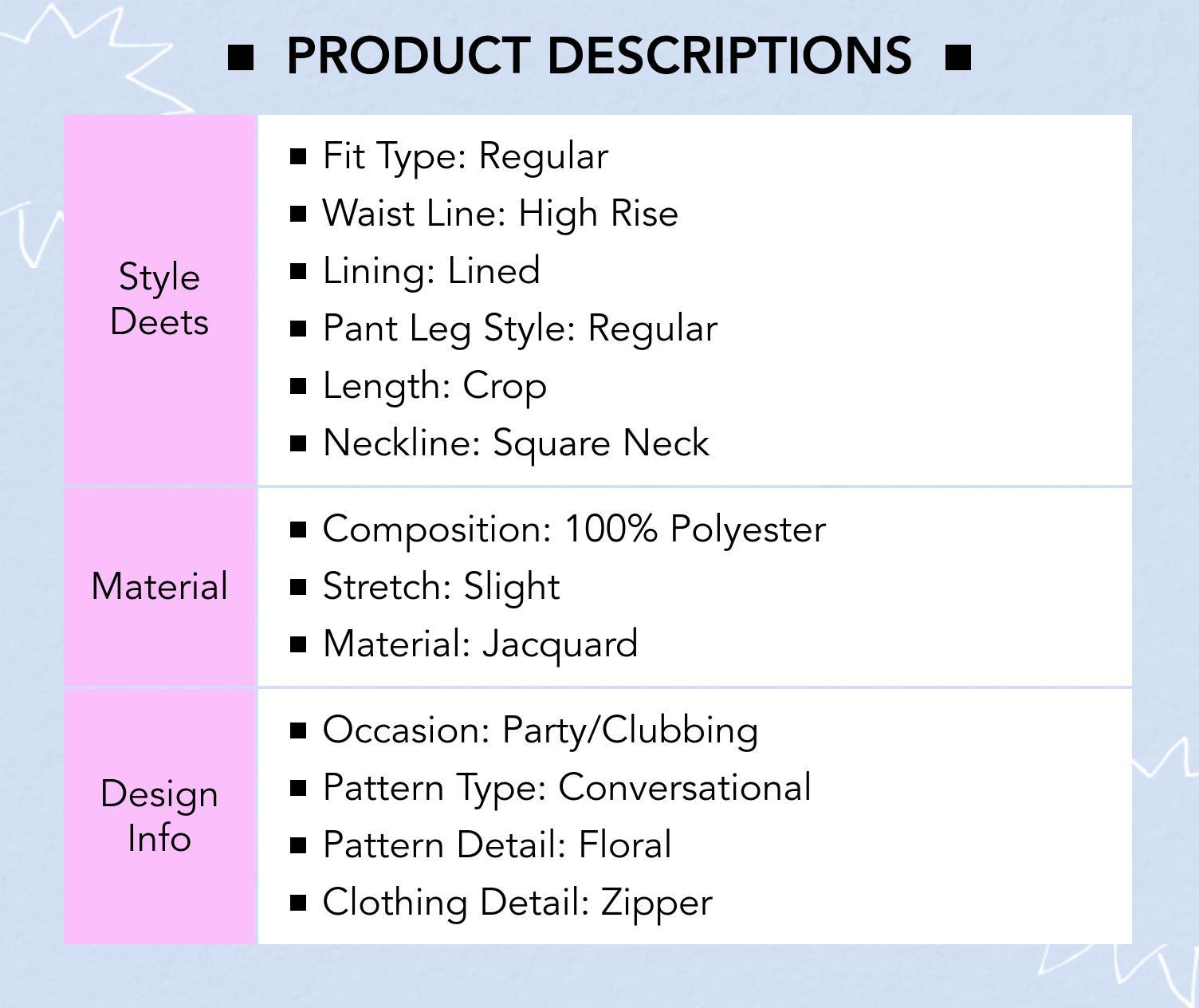Viewport: 1199px width, 1008px height.
Task: Click the Material: Jacquard entry
Action: click(480, 644)
